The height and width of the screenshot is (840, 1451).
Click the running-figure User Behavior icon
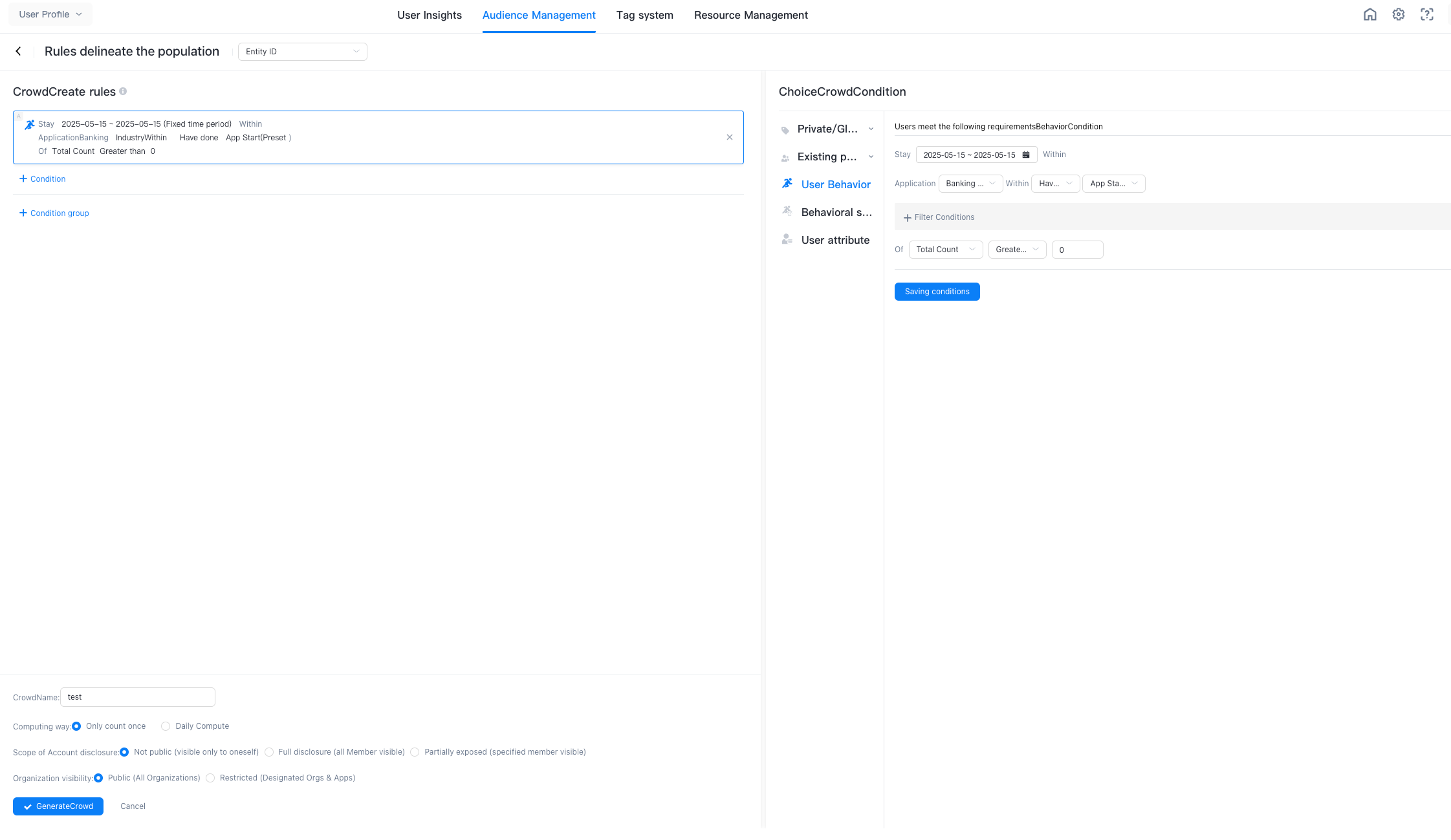787,184
